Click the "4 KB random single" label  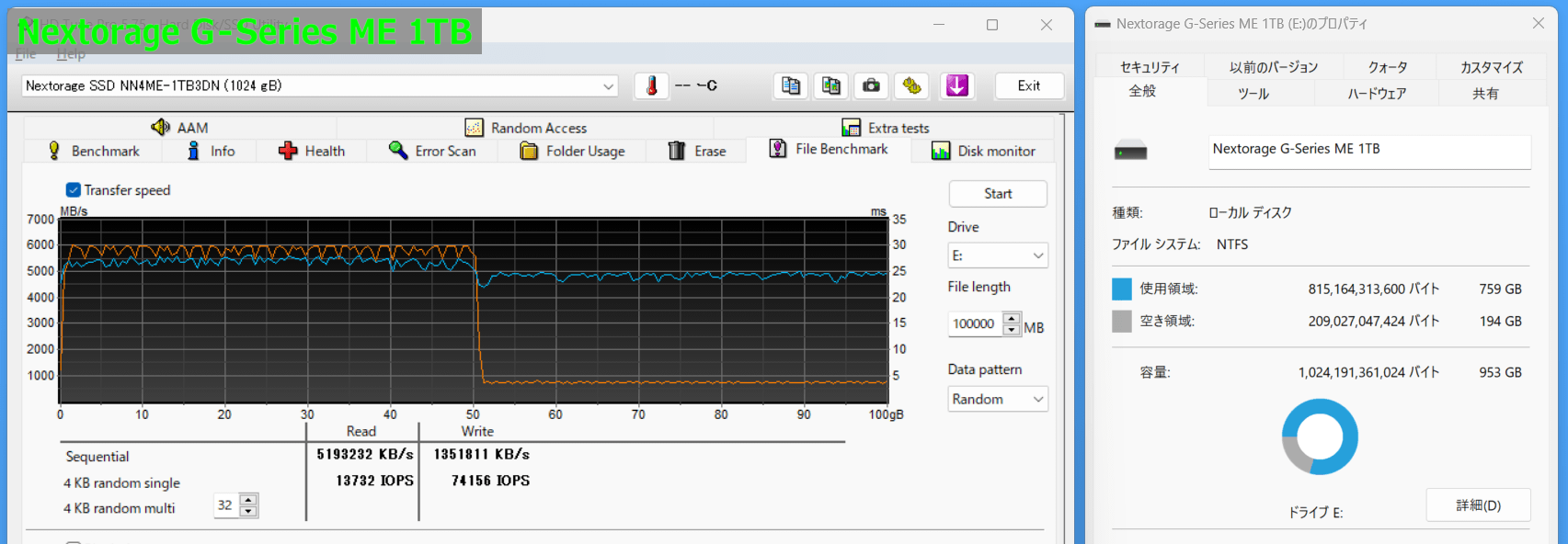tap(121, 483)
